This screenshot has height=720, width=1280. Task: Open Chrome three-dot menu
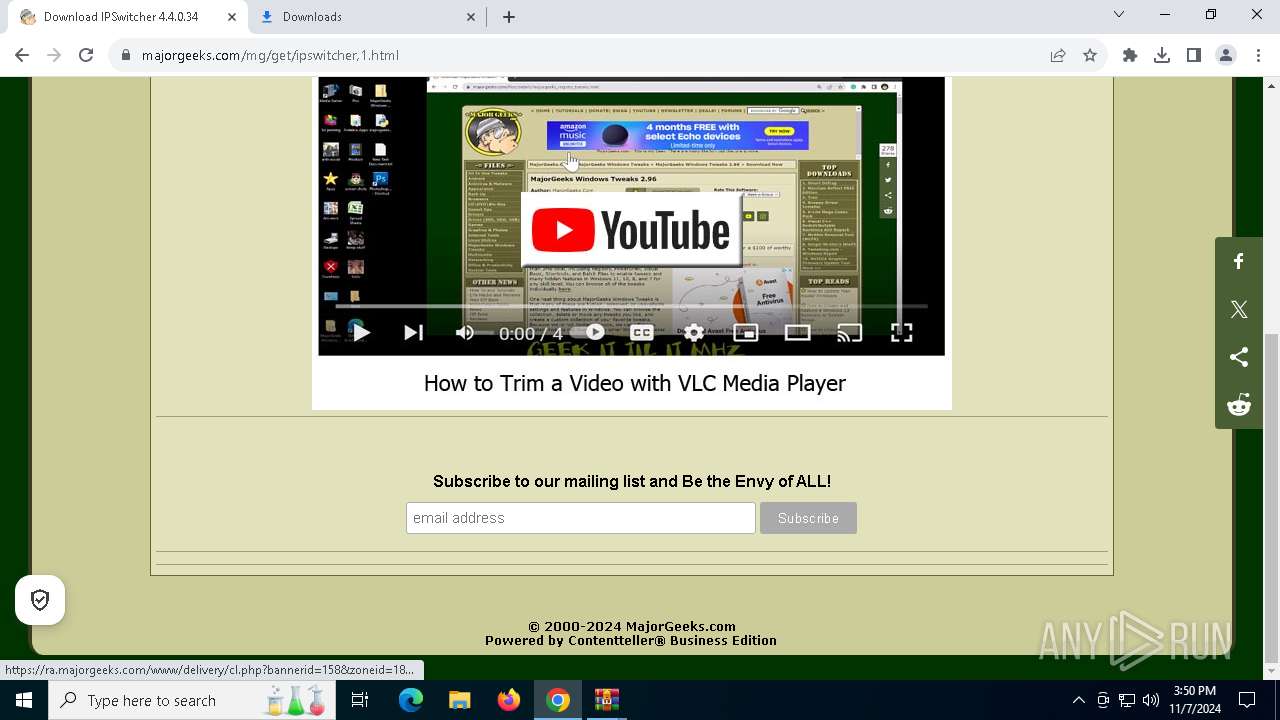coord(1258,56)
